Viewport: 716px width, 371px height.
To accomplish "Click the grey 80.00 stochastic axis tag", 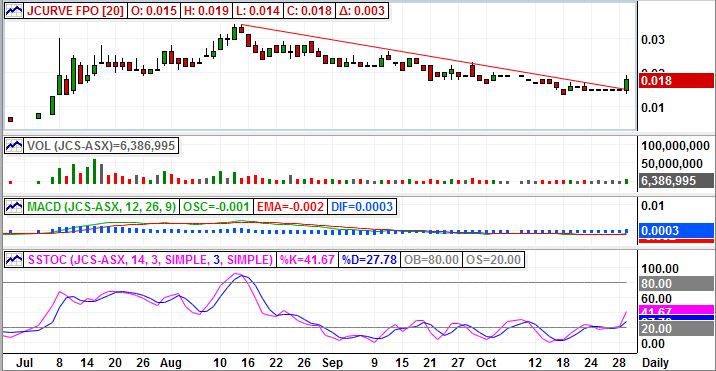I will tap(676, 283).
